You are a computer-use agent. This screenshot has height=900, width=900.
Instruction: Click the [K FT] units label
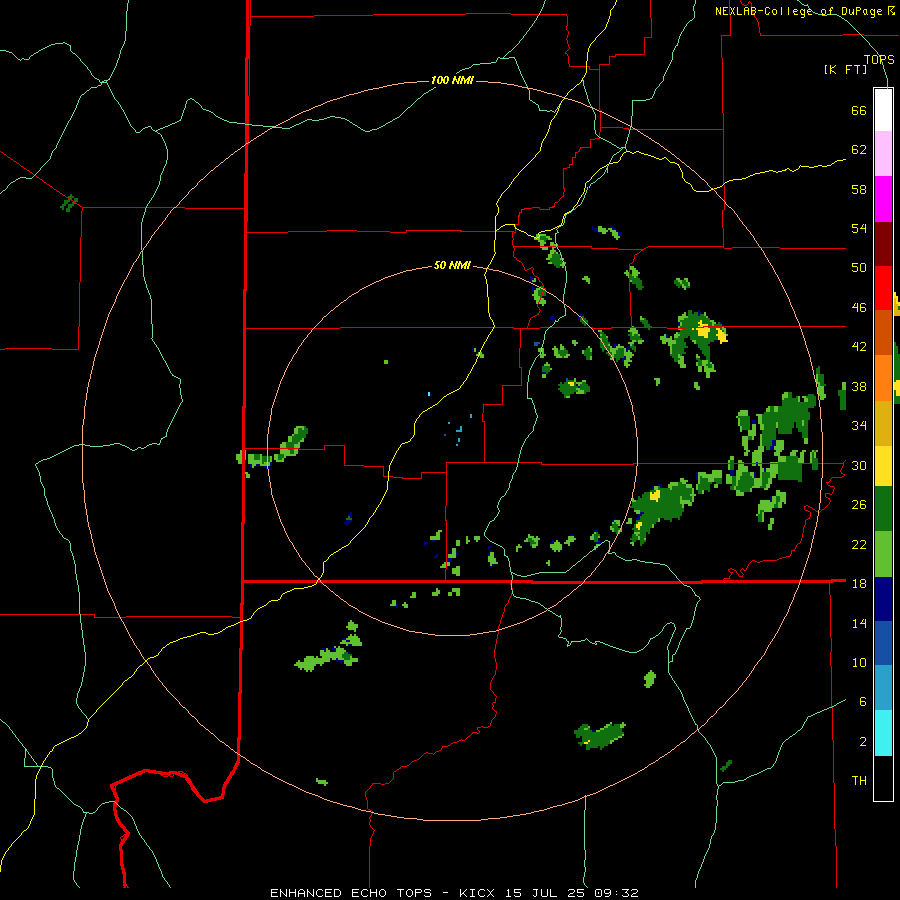click(845, 70)
